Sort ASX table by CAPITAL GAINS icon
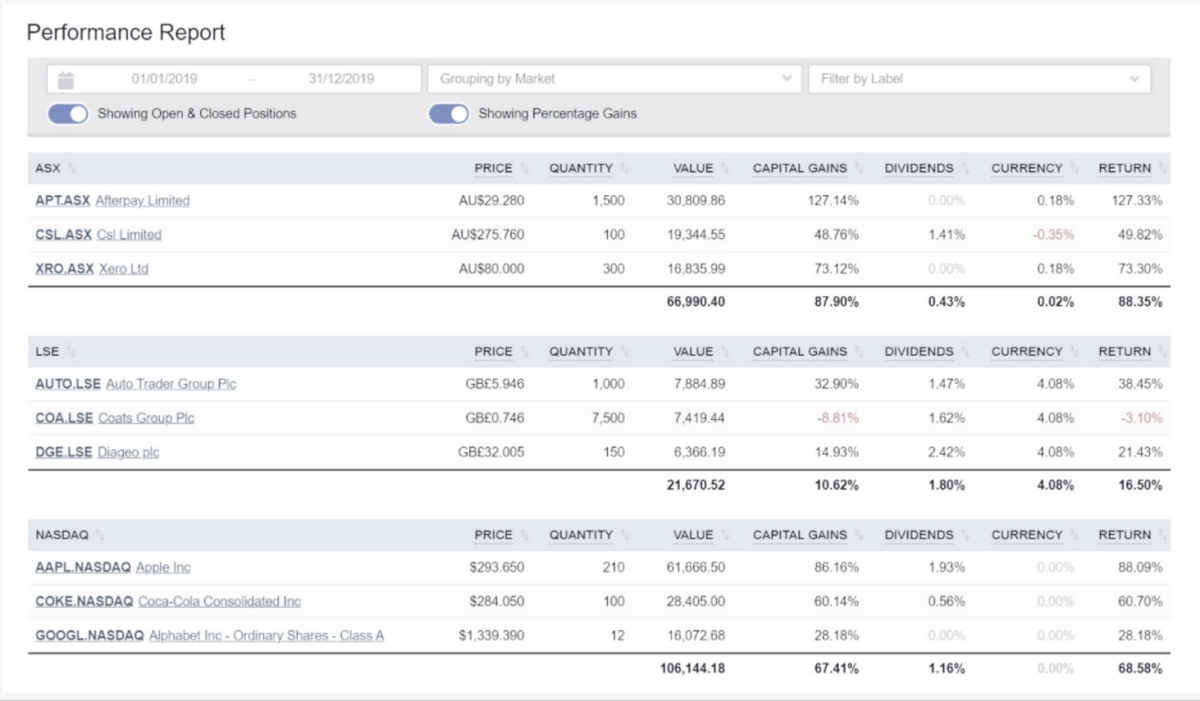This screenshot has width=1200, height=701. click(x=859, y=169)
